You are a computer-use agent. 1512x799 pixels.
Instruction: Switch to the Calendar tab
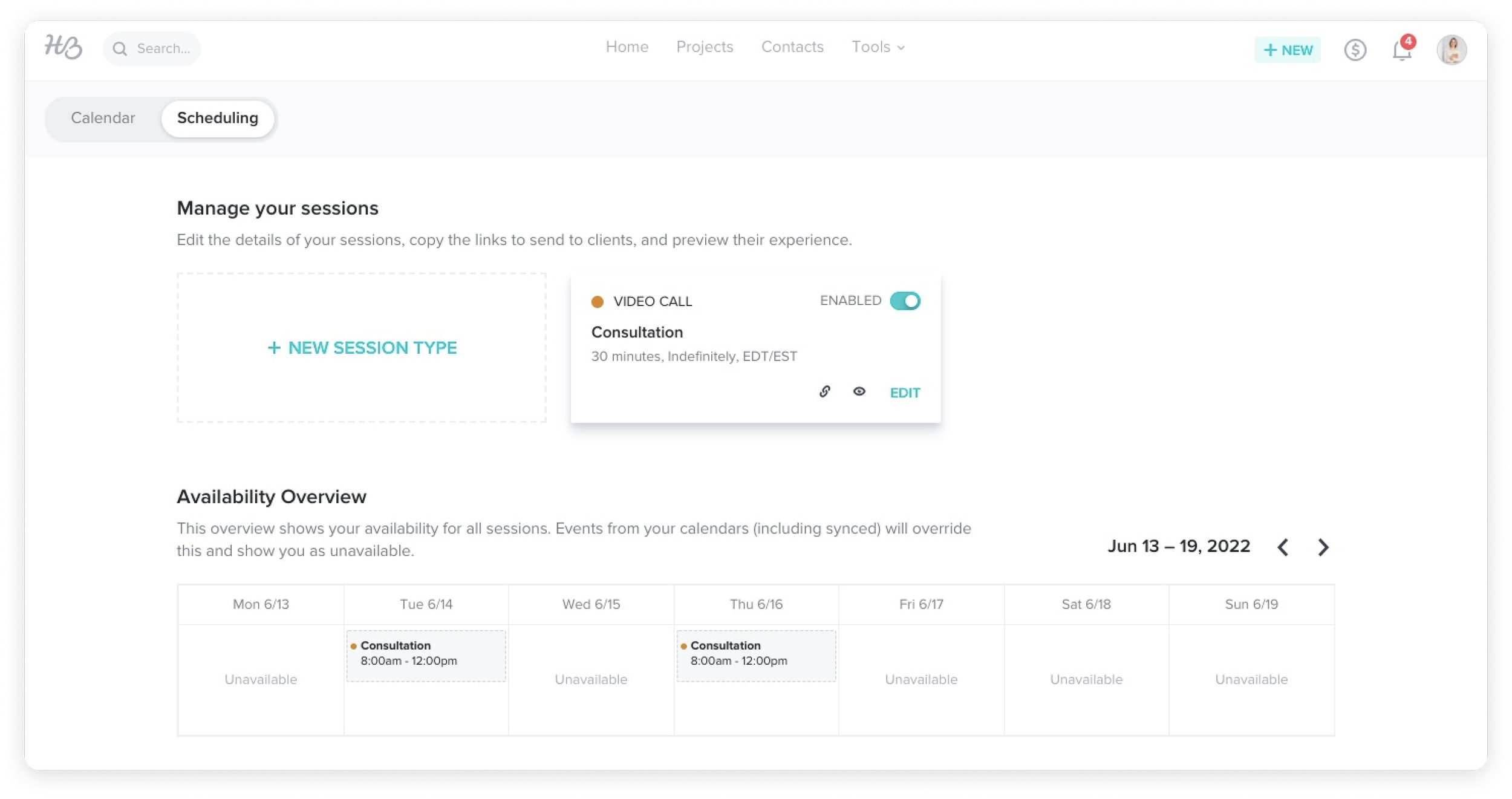[103, 118]
